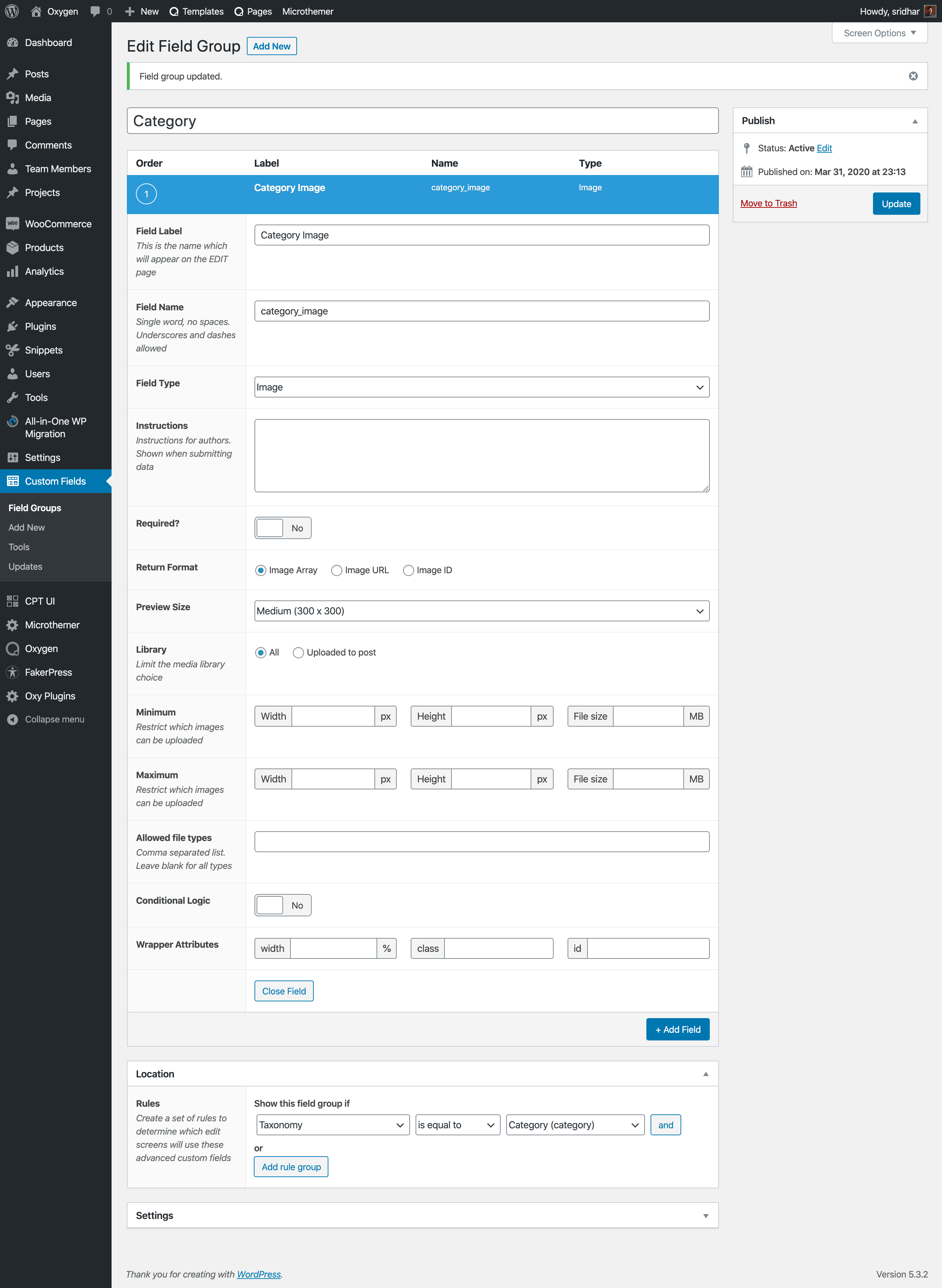942x1288 pixels.
Task: Open the Taxonomy rule dropdown
Action: [333, 1125]
